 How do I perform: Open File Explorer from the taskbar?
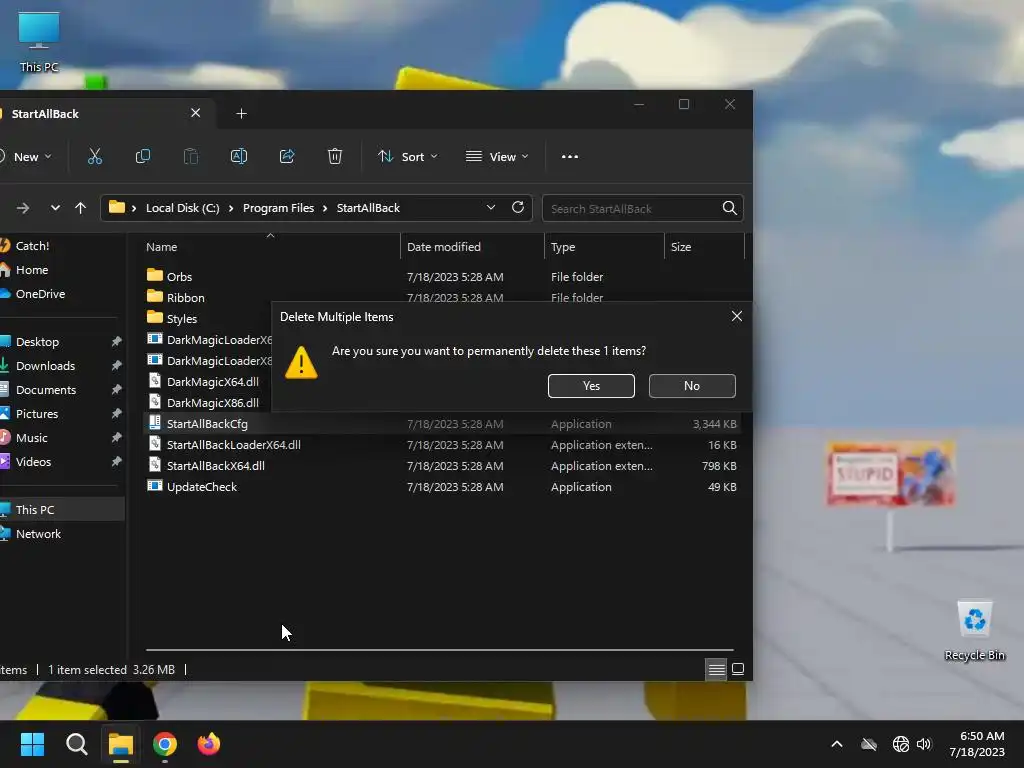(121, 744)
